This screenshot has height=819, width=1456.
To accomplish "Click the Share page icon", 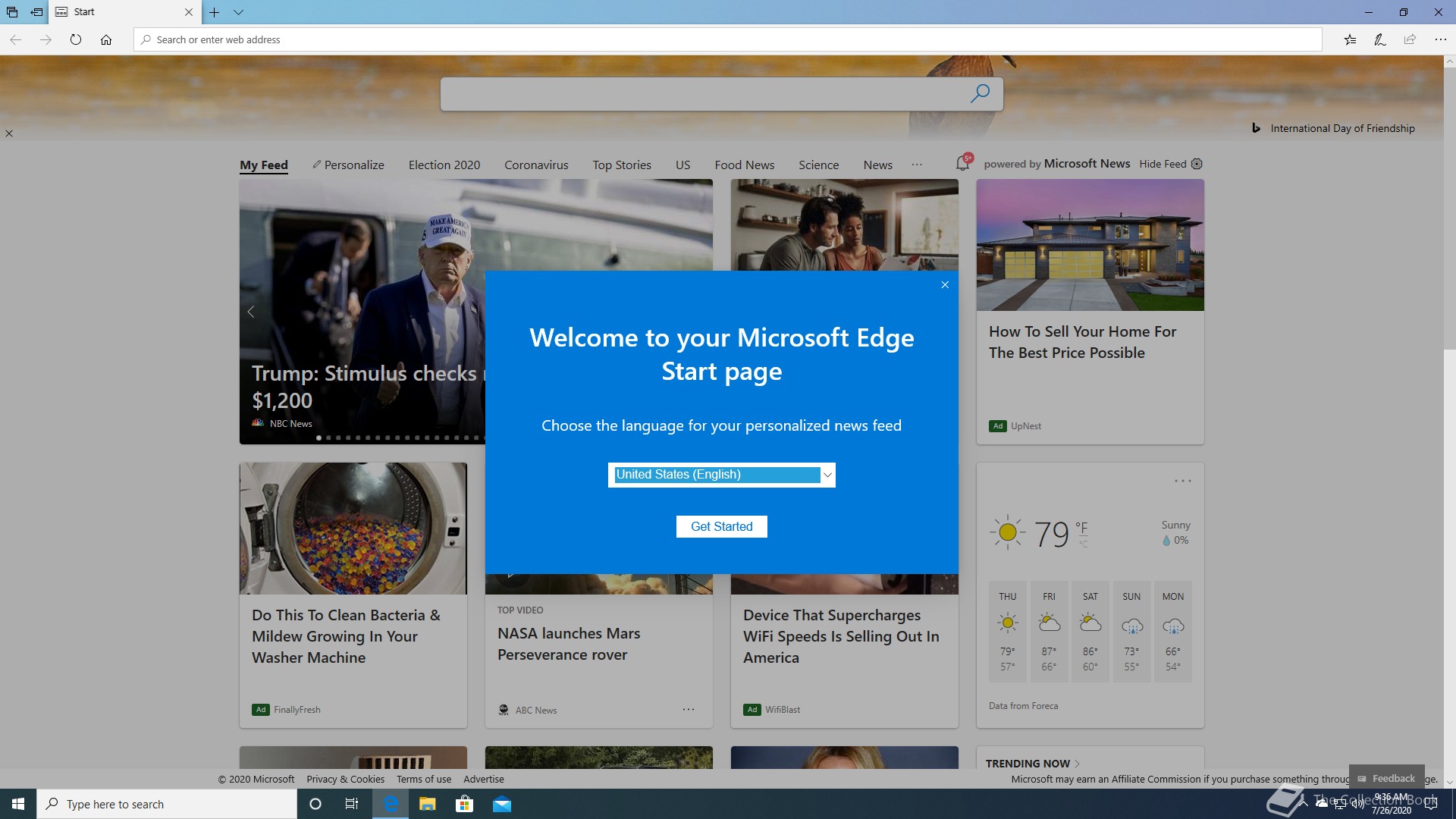I will pyautogui.click(x=1410, y=39).
